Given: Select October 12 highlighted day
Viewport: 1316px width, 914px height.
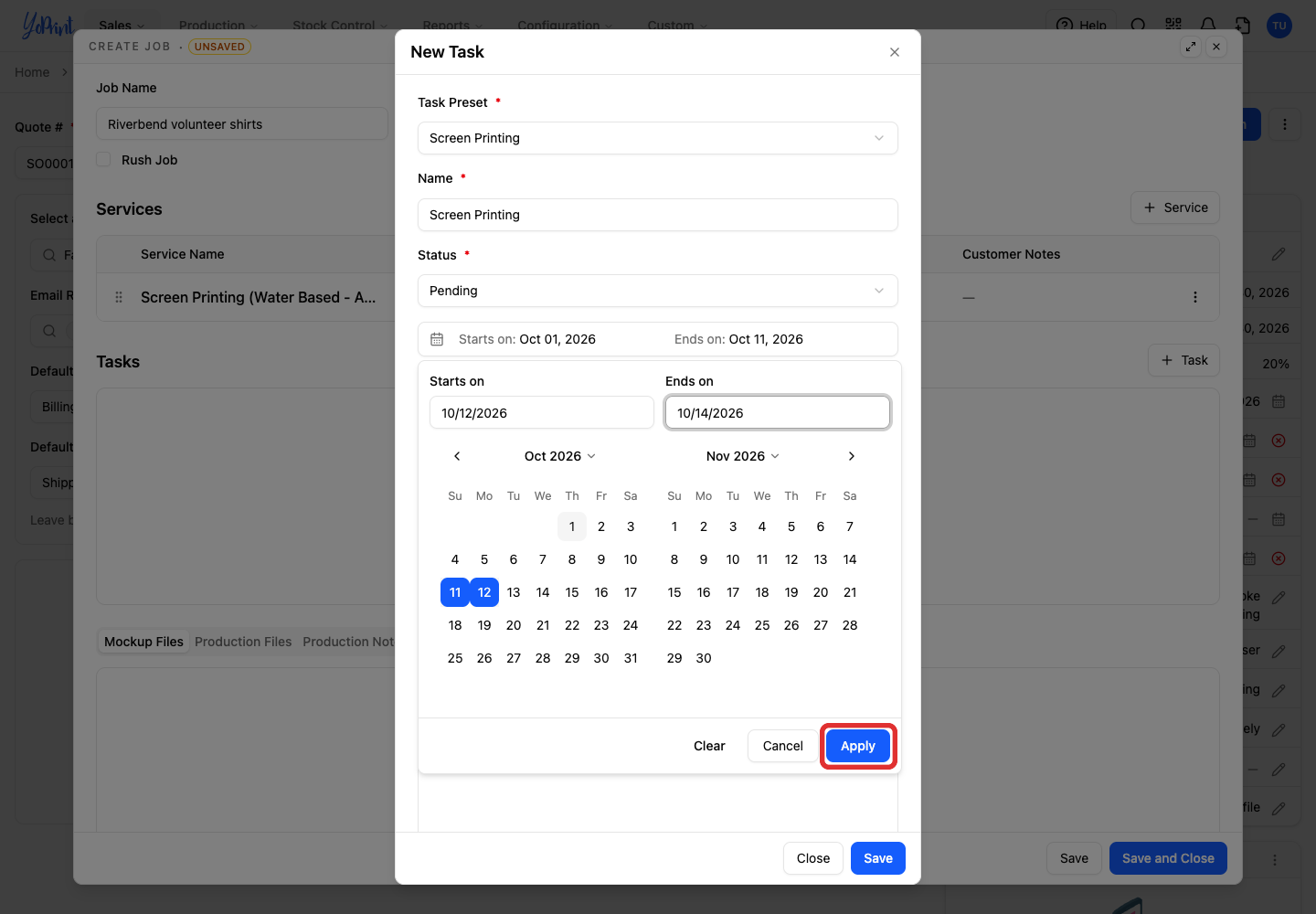Looking at the screenshot, I should tap(484, 592).
